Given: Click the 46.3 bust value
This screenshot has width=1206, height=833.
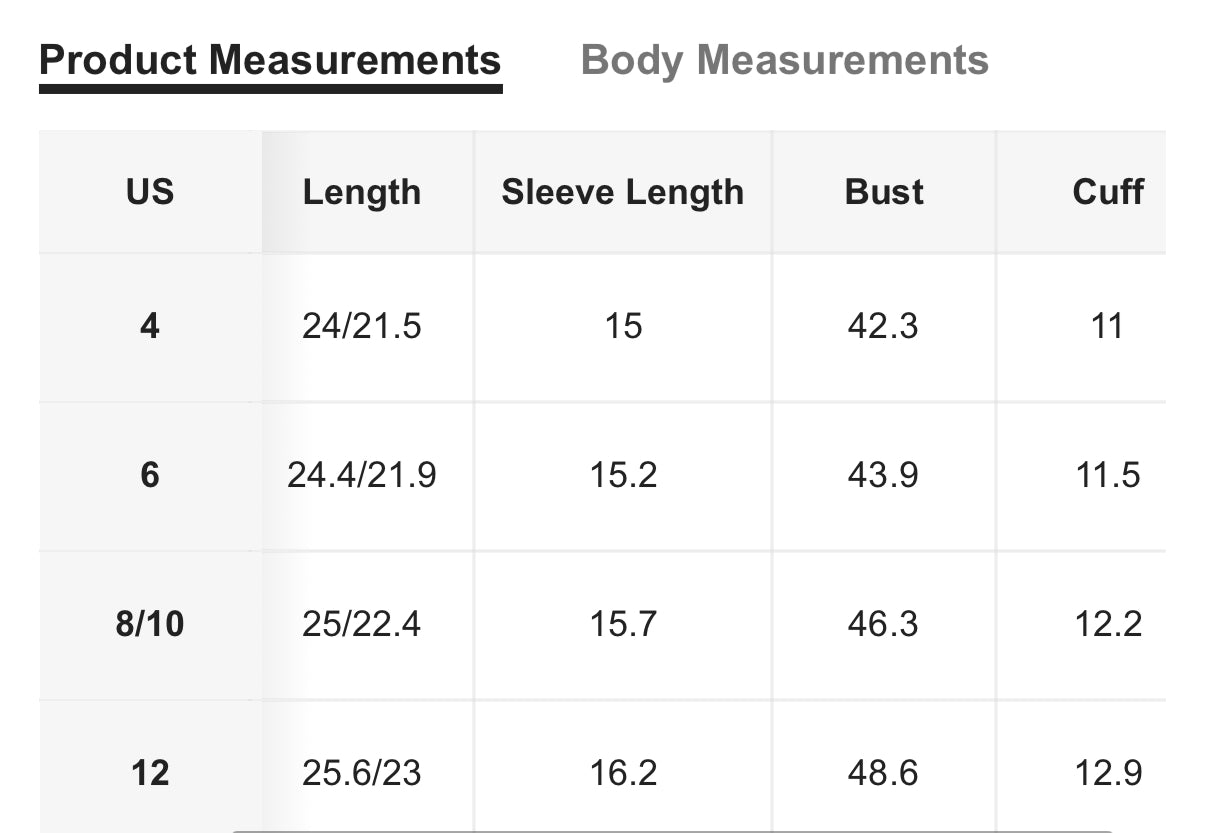Looking at the screenshot, I should pos(883,624).
